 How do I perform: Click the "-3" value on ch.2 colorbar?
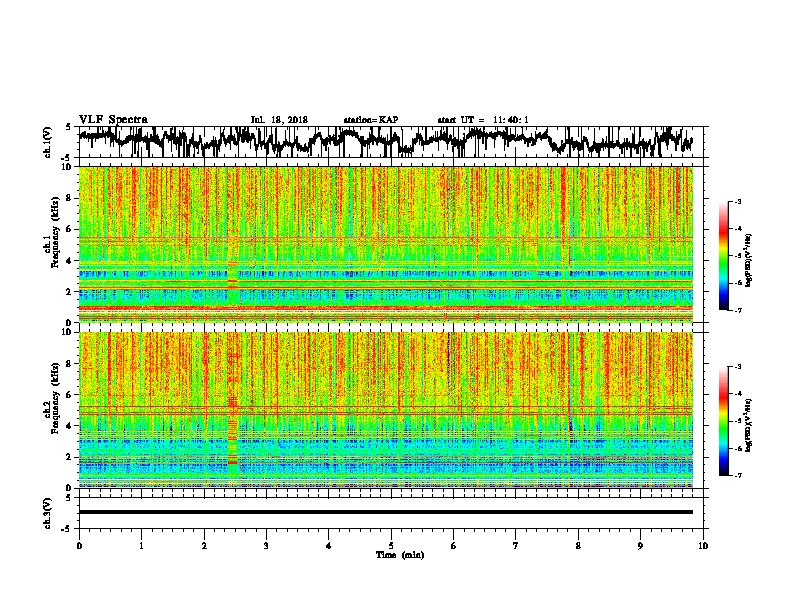(x=737, y=367)
